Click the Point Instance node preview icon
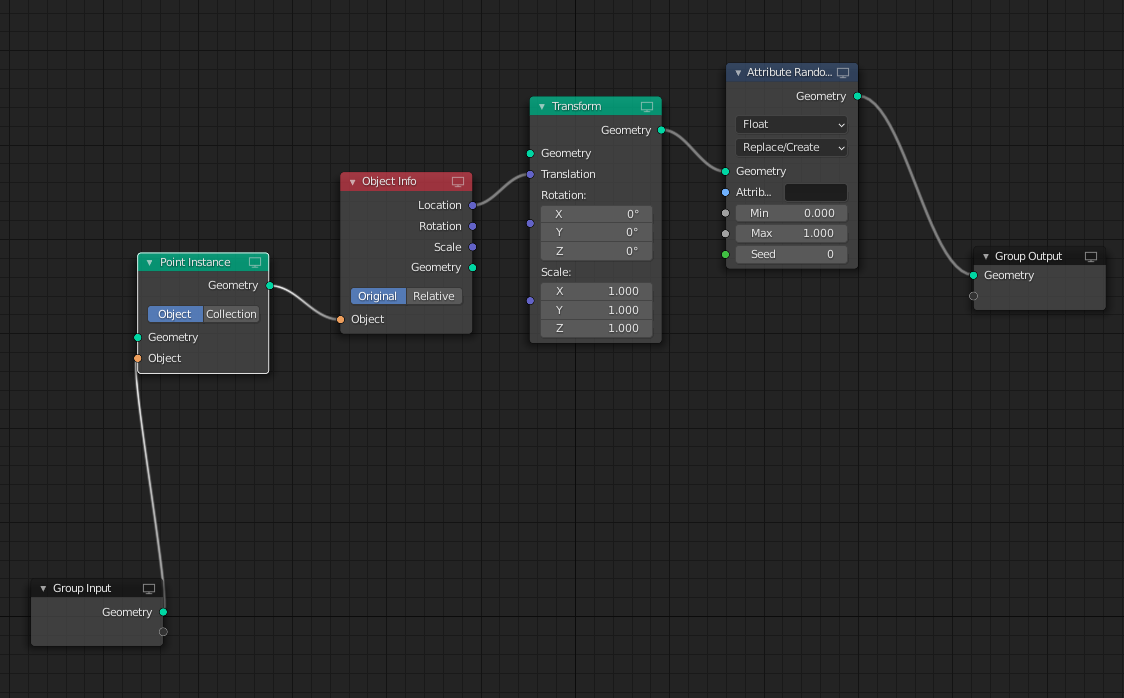Image resolution: width=1124 pixels, height=698 pixels. 255,262
